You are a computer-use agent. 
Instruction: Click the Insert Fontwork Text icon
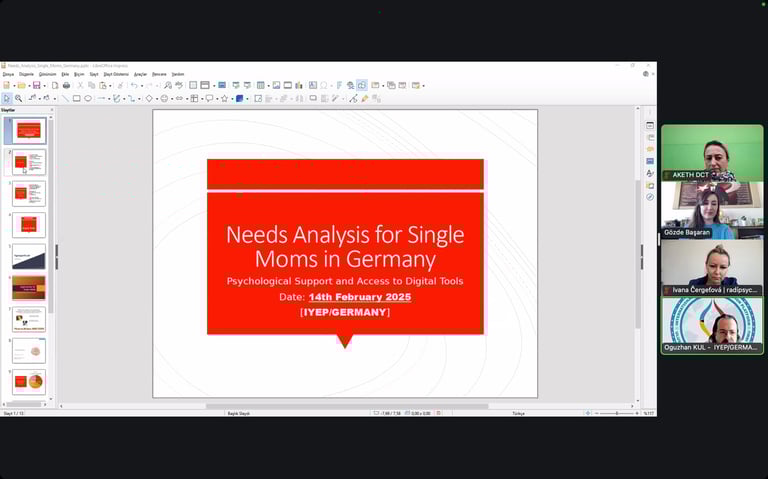click(x=339, y=86)
